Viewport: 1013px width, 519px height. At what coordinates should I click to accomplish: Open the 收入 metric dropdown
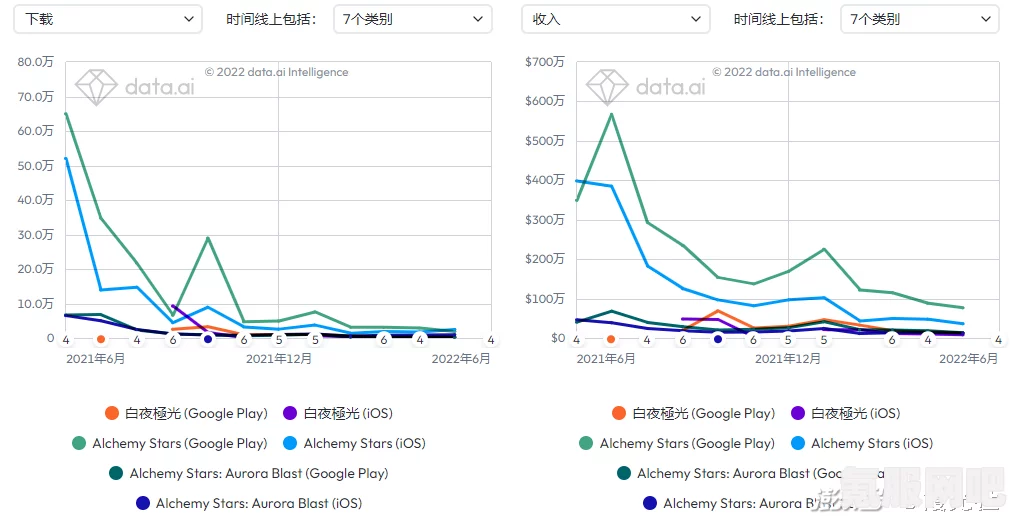pos(615,19)
